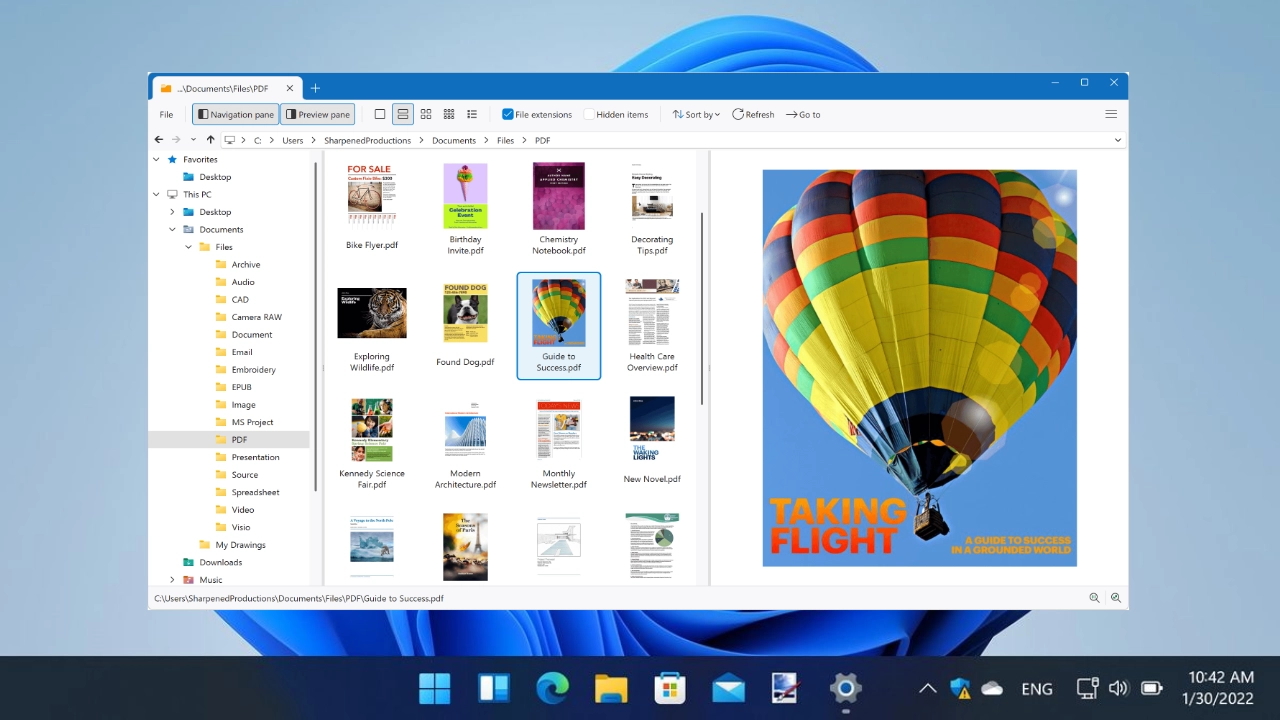Viewport: 1280px width, 720px height.
Task: Launch Microsoft Edge from taskbar
Action: [552, 688]
